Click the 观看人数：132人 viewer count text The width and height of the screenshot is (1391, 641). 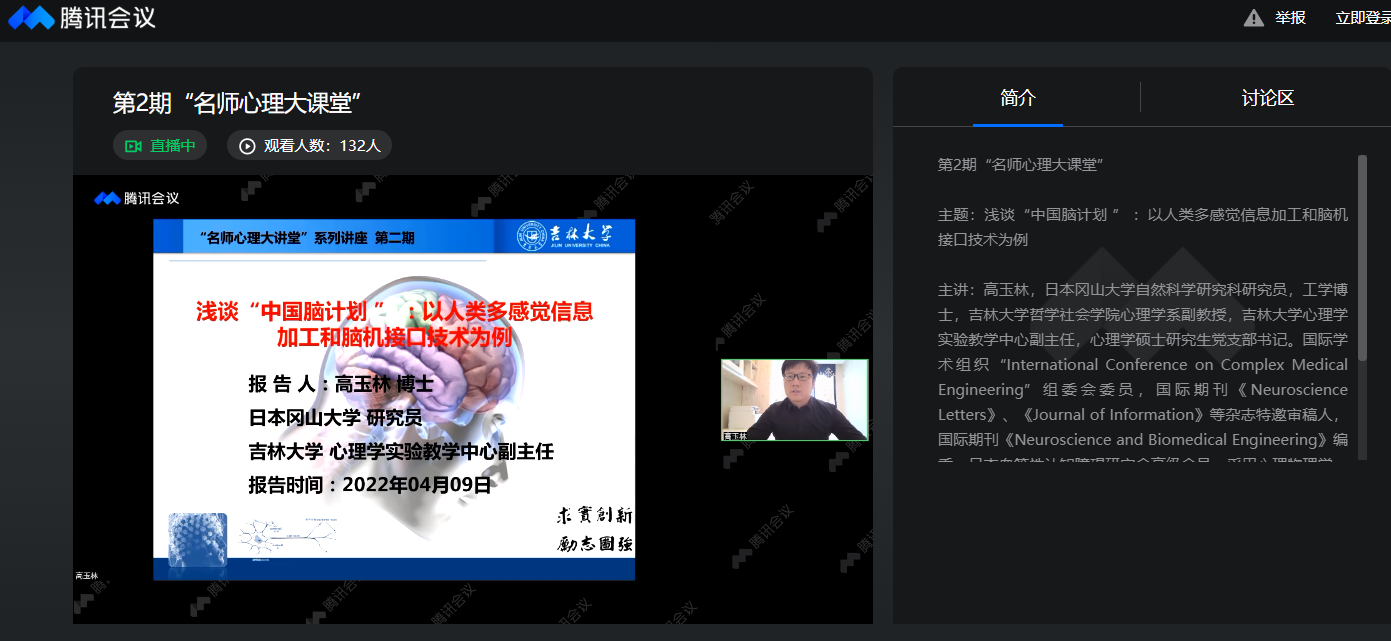[322, 146]
